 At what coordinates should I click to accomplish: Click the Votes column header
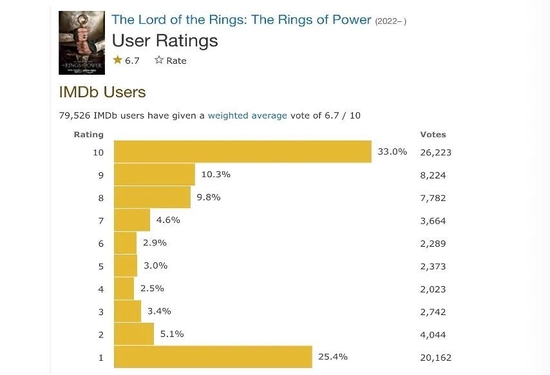point(433,134)
